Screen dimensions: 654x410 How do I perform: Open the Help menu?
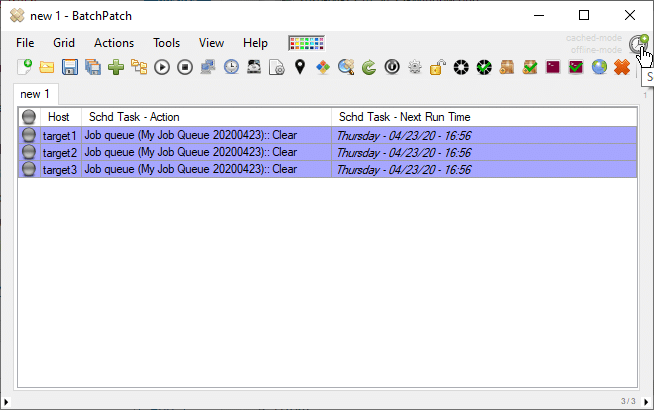click(255, 43)
